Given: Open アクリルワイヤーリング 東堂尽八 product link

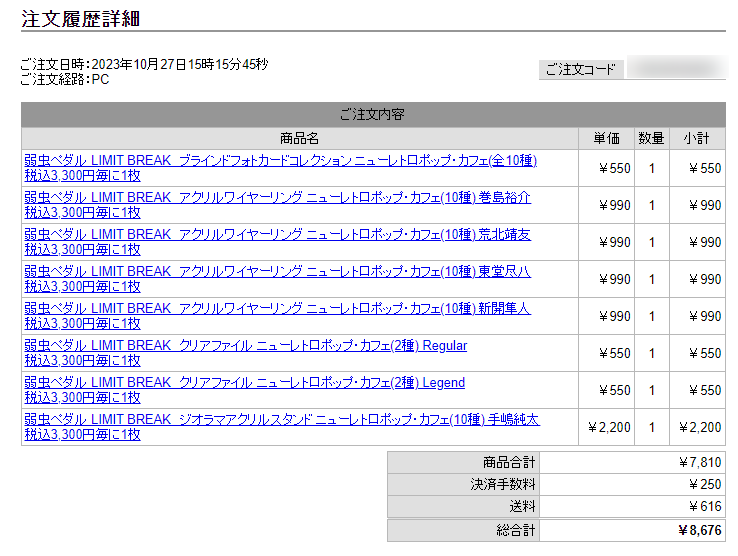Looking at the screenshot, I should pyautogui.click(x=278, y=279).
